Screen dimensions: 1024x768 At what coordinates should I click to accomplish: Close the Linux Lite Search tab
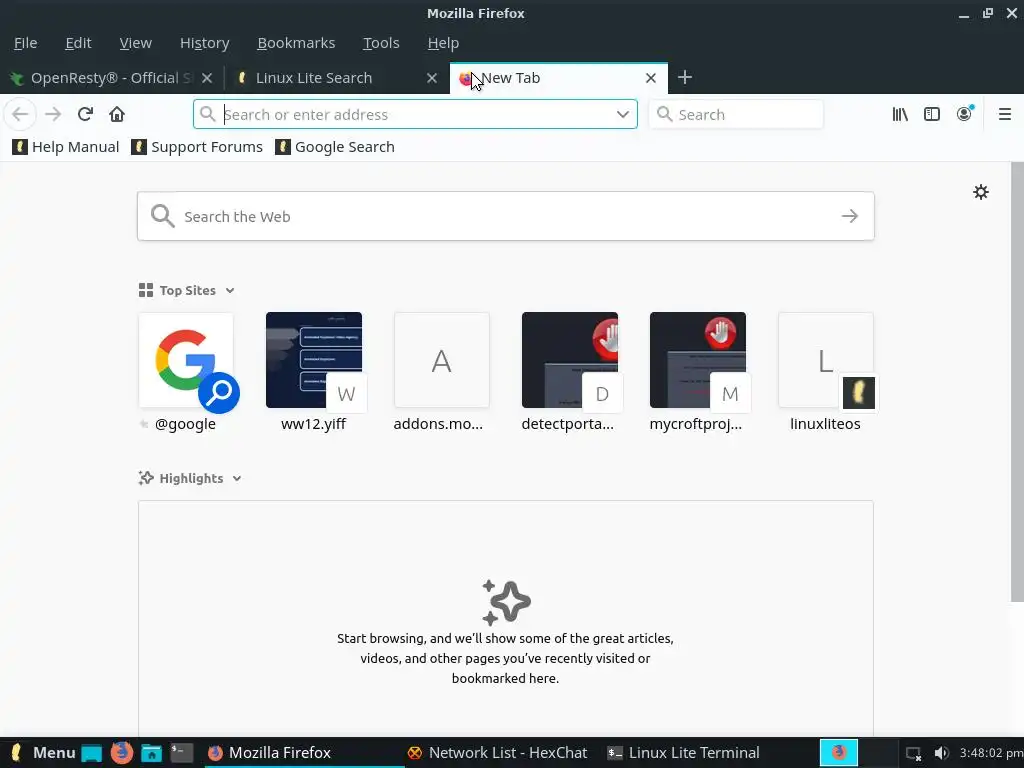click(x=432, y=78)
